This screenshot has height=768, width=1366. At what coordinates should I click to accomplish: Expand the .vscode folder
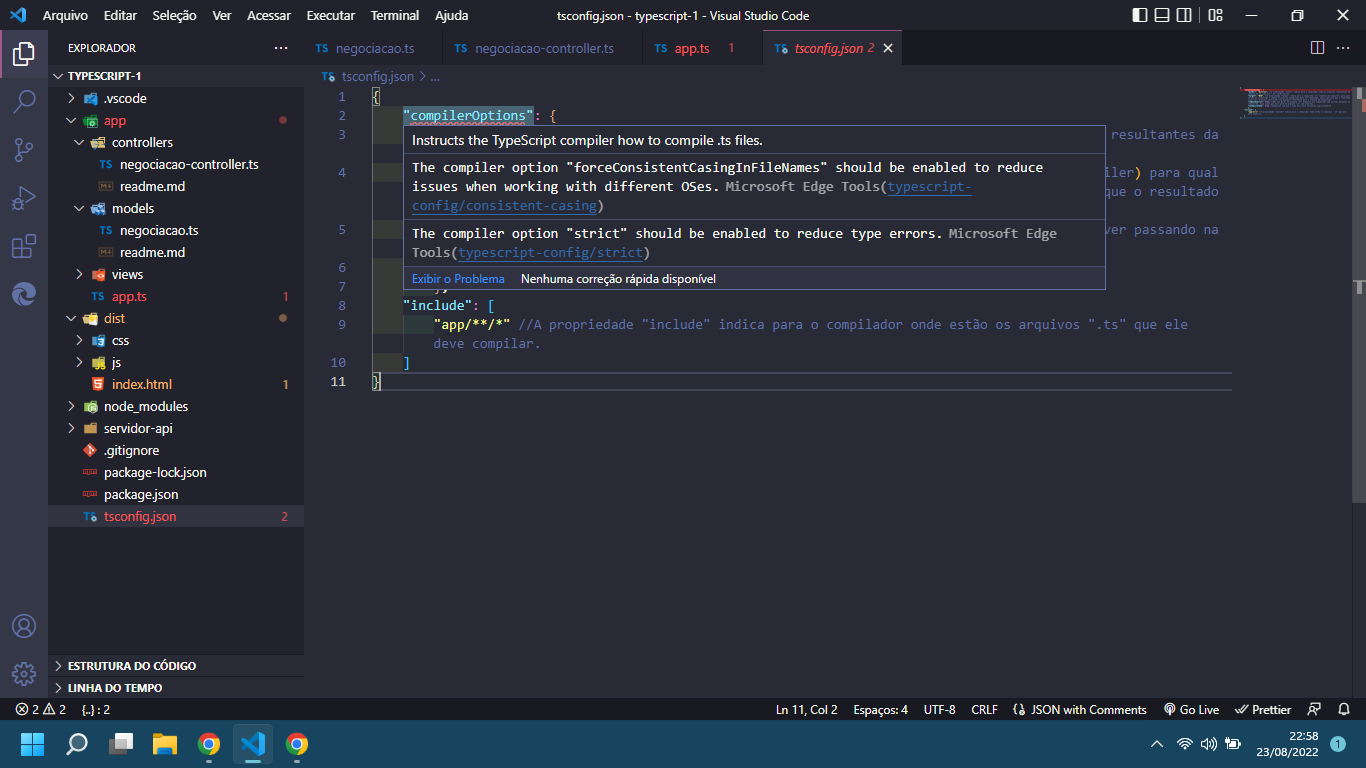coord(176,98)
